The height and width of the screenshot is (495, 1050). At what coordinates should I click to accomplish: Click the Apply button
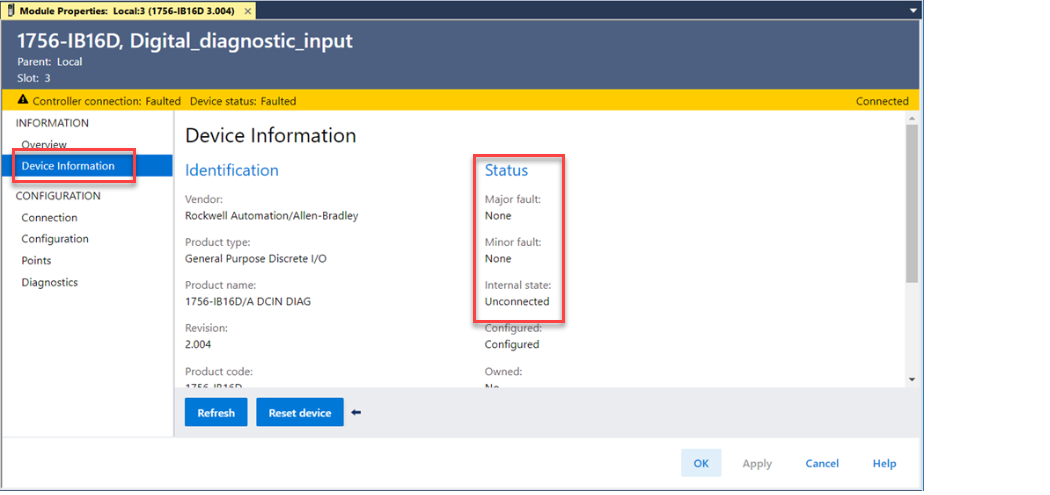757,464
